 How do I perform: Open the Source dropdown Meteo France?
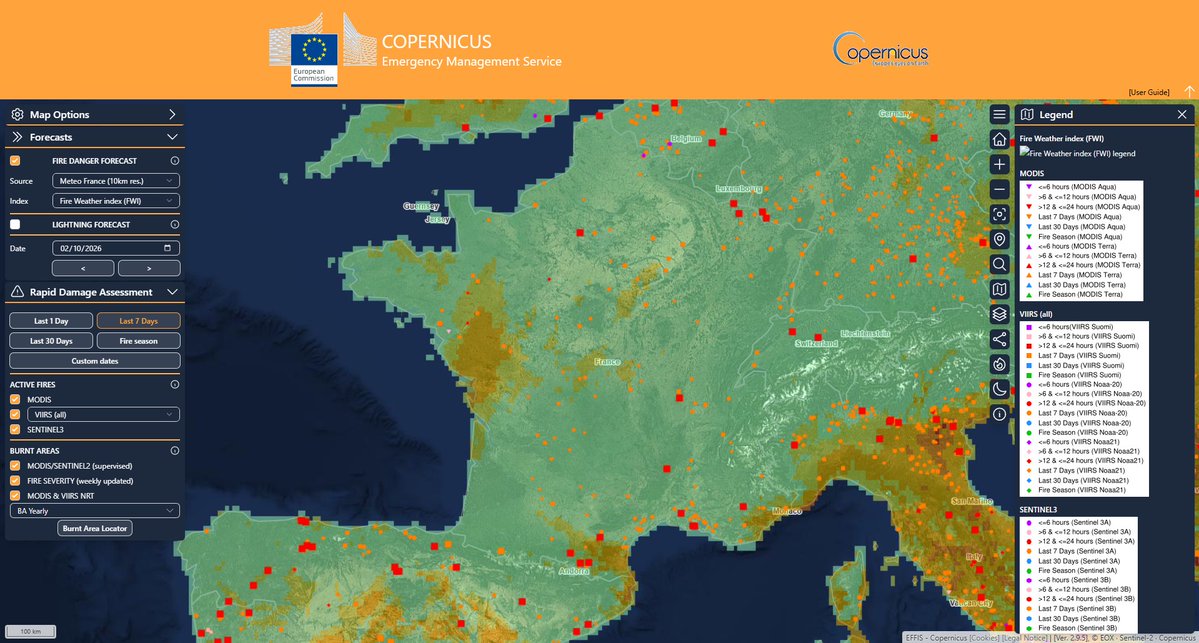coord(116,180)
